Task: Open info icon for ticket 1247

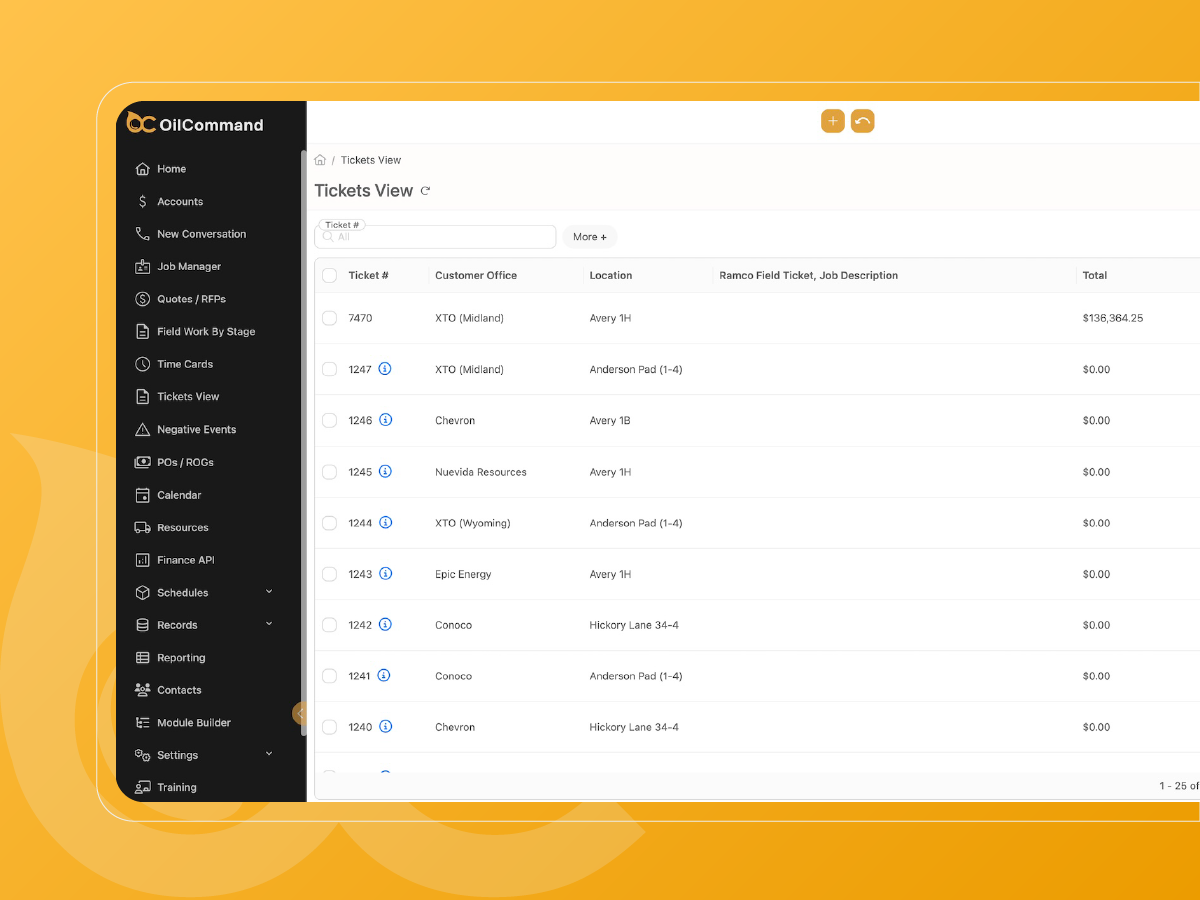Action: [385, 369]
